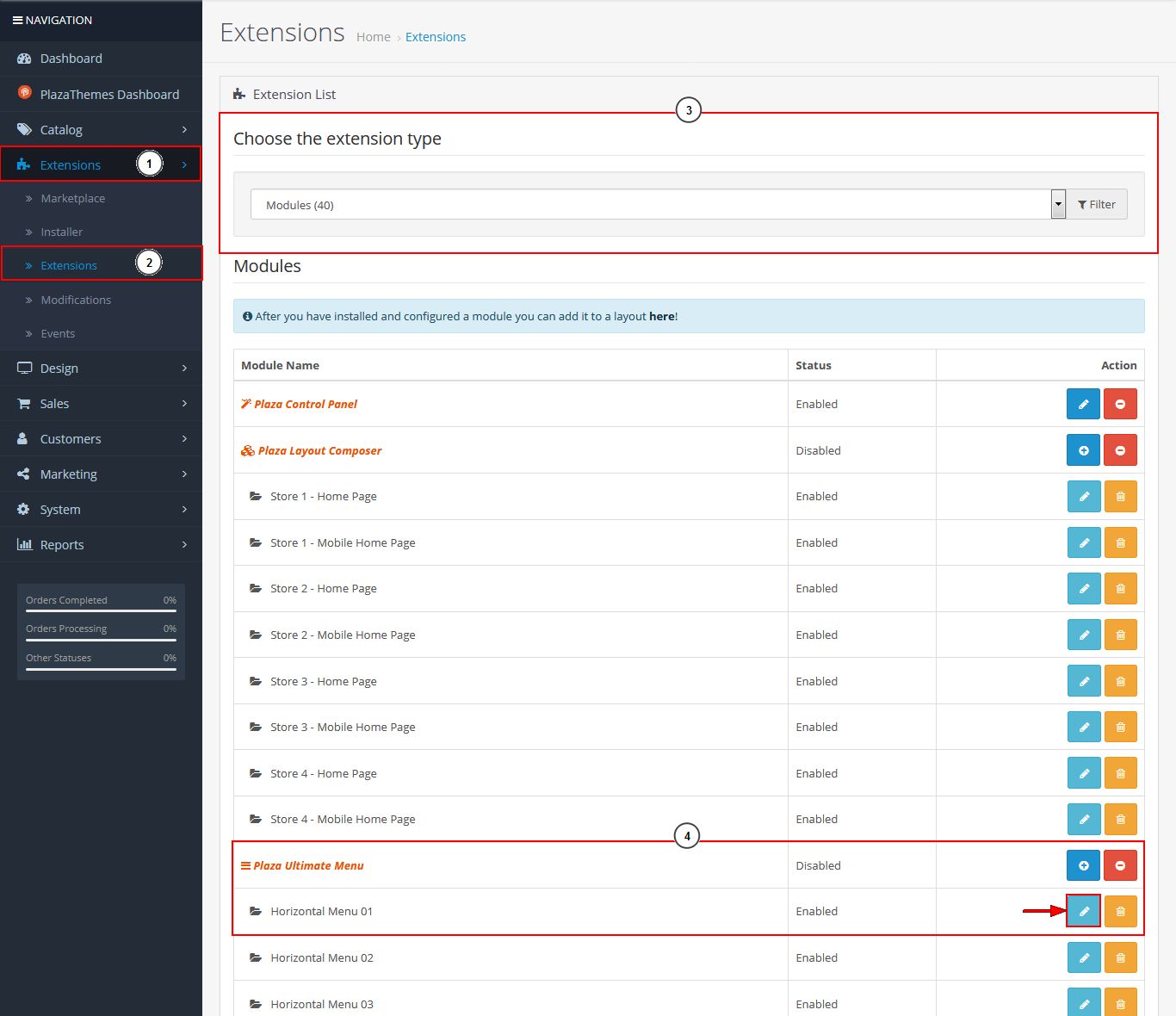Edit Store 1 - Mobile Home Page
The image size is (1176, 1016).
pos(1084,542)
